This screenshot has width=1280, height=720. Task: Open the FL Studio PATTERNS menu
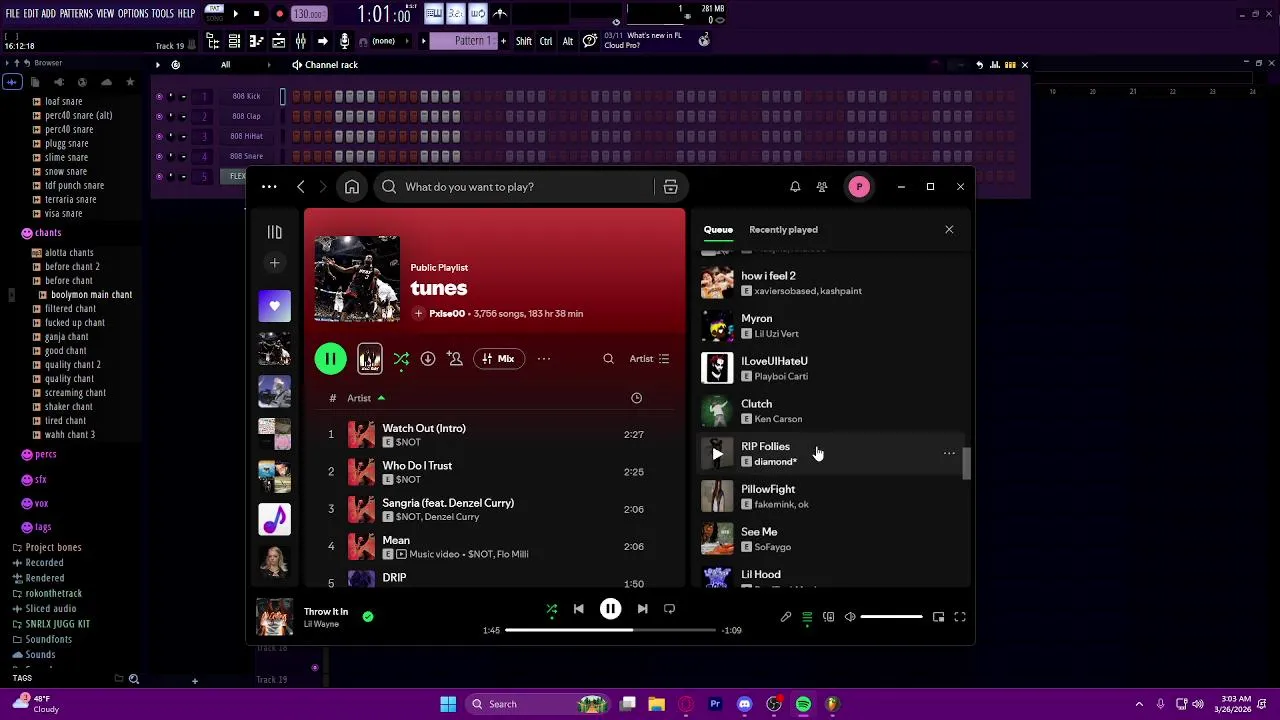point(76,14)
